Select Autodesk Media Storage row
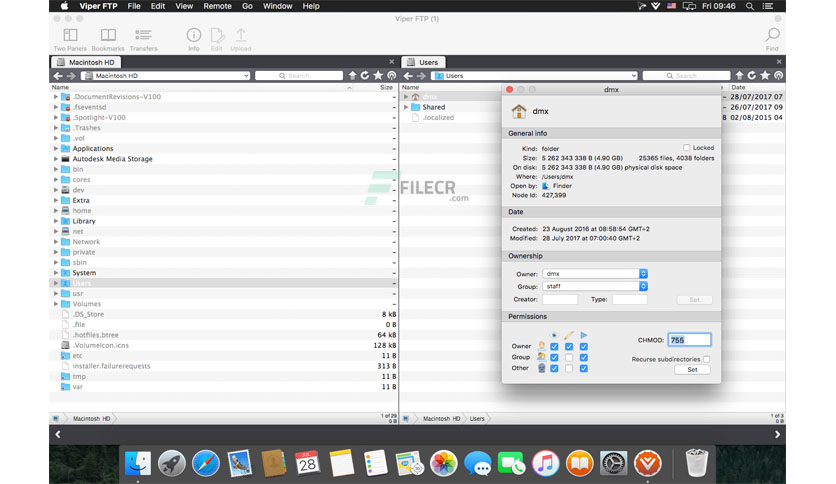The image size is (836, 484). tap(224, 159)
